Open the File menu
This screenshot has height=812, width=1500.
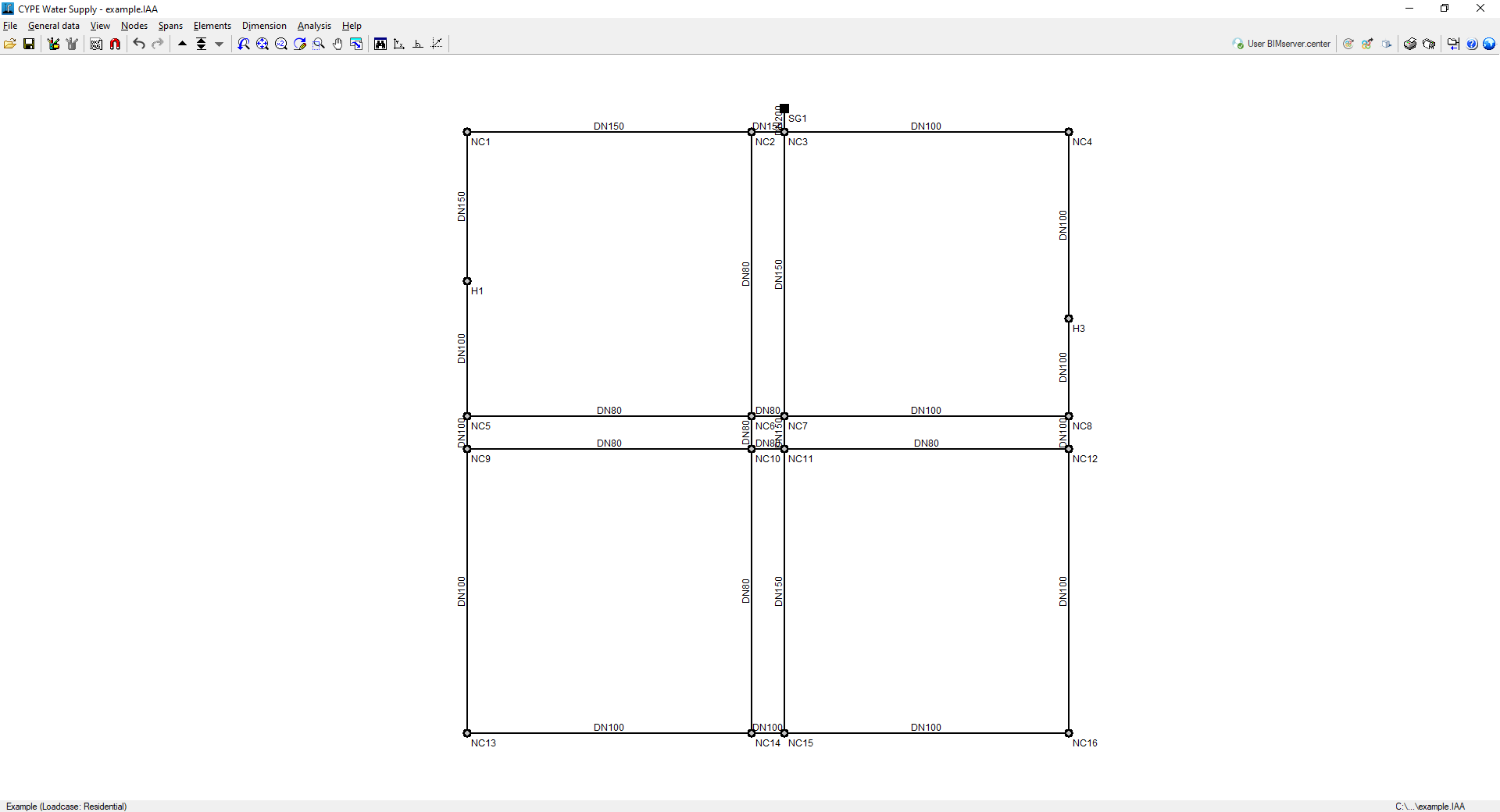click(10, 26)
